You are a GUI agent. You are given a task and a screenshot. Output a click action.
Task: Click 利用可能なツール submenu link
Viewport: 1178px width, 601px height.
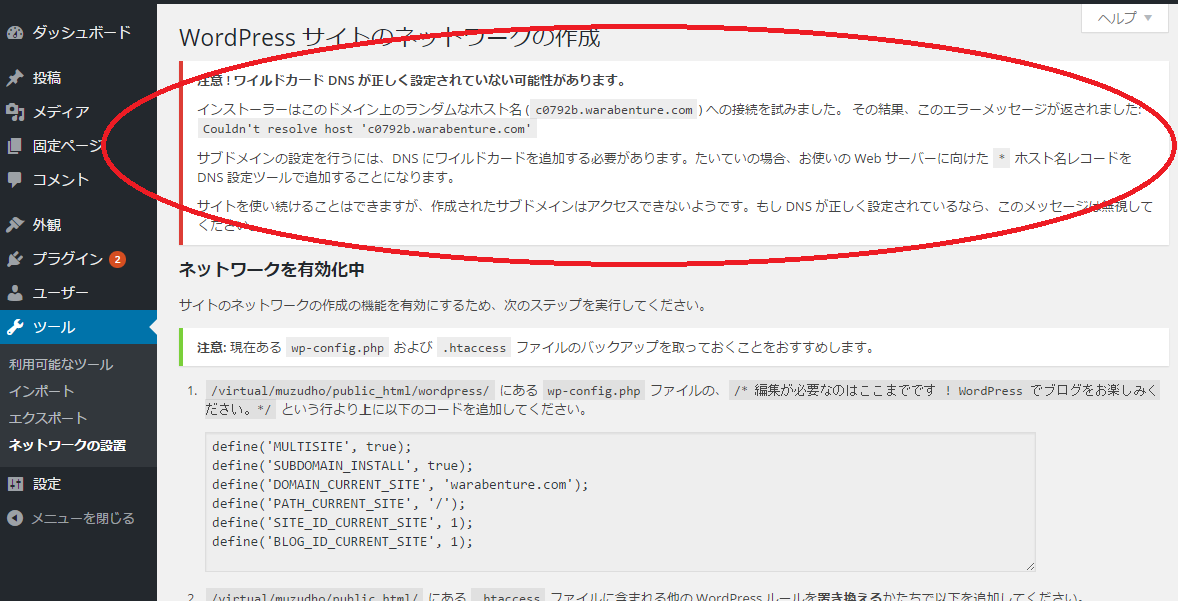(61, 364)
